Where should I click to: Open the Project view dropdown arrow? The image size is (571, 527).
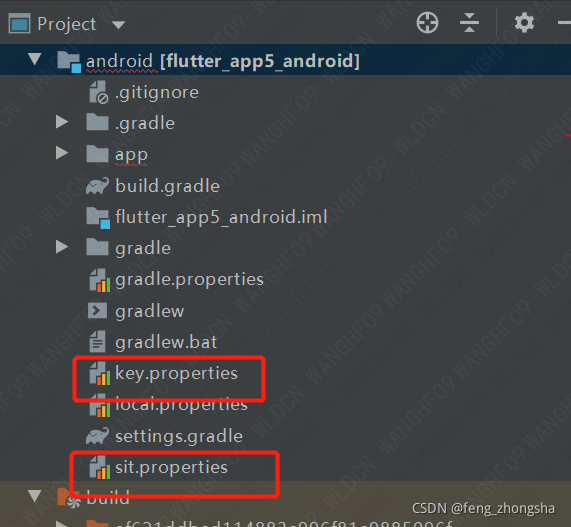pyautogui.click(x=118, y=25)
